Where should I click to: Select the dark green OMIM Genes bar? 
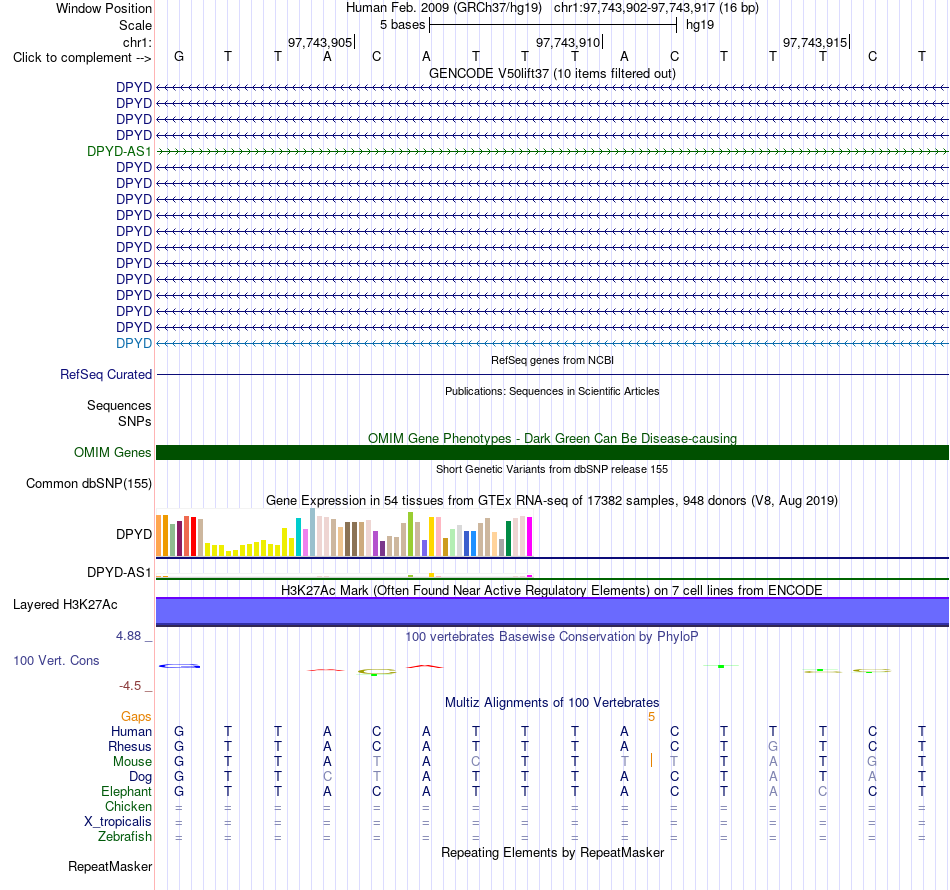552,453
